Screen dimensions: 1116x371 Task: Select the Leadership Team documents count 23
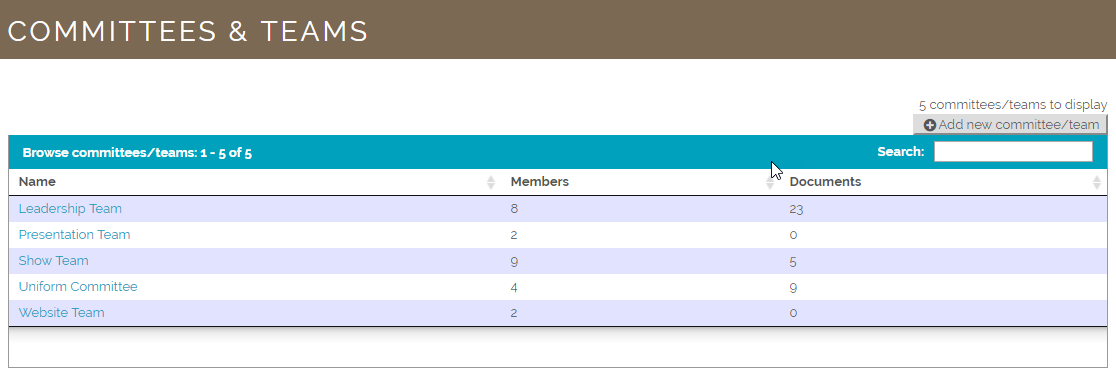[x=796, y=209]
